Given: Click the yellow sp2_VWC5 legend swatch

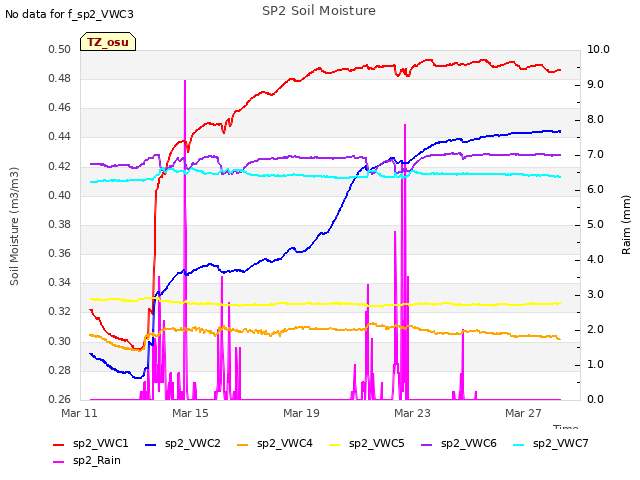Looking at the screenshot, I should (x=335, y=444).
